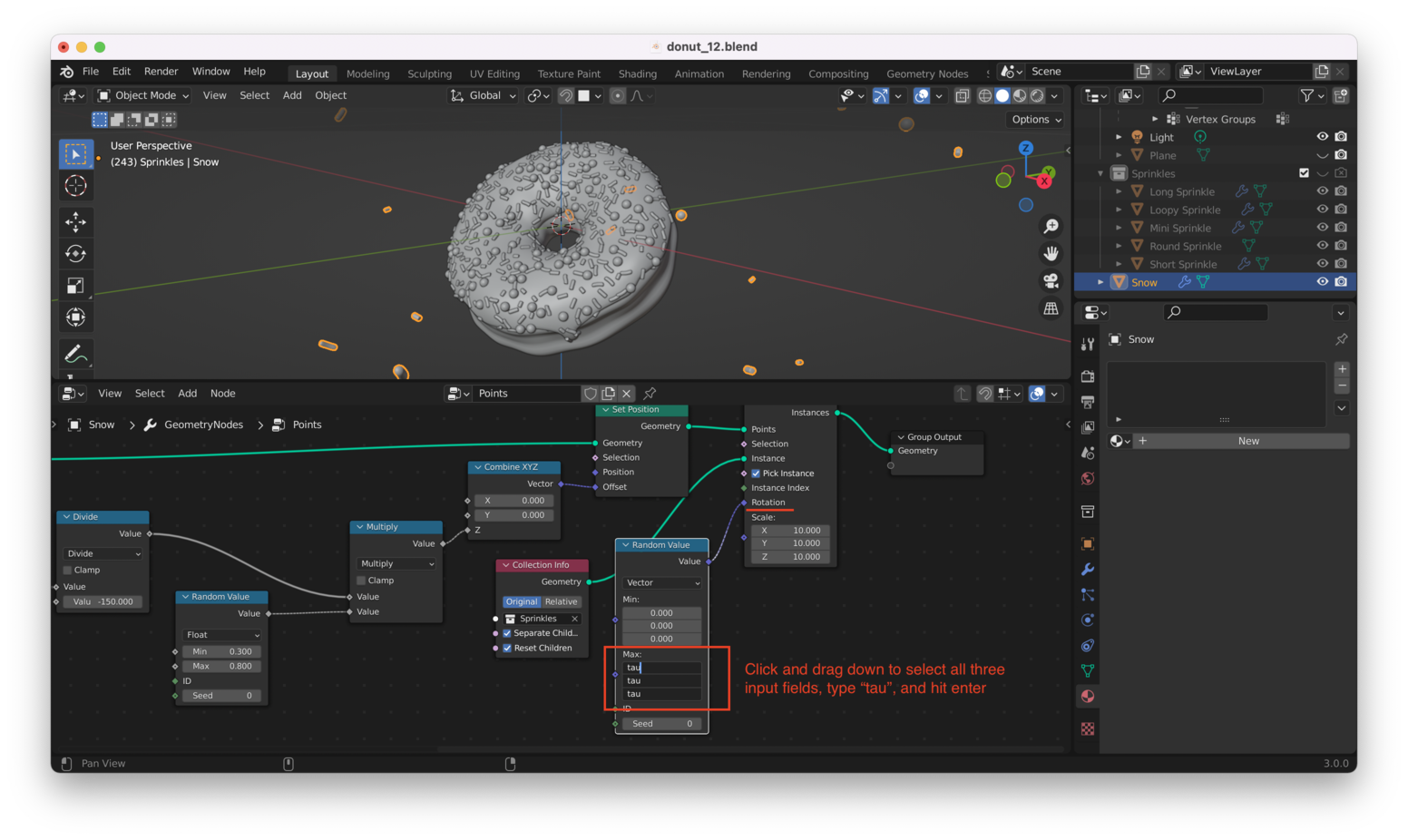Select the Move tool in viewport toolbar
This screenshot has width=1408, height=840.
coord(75,221)
